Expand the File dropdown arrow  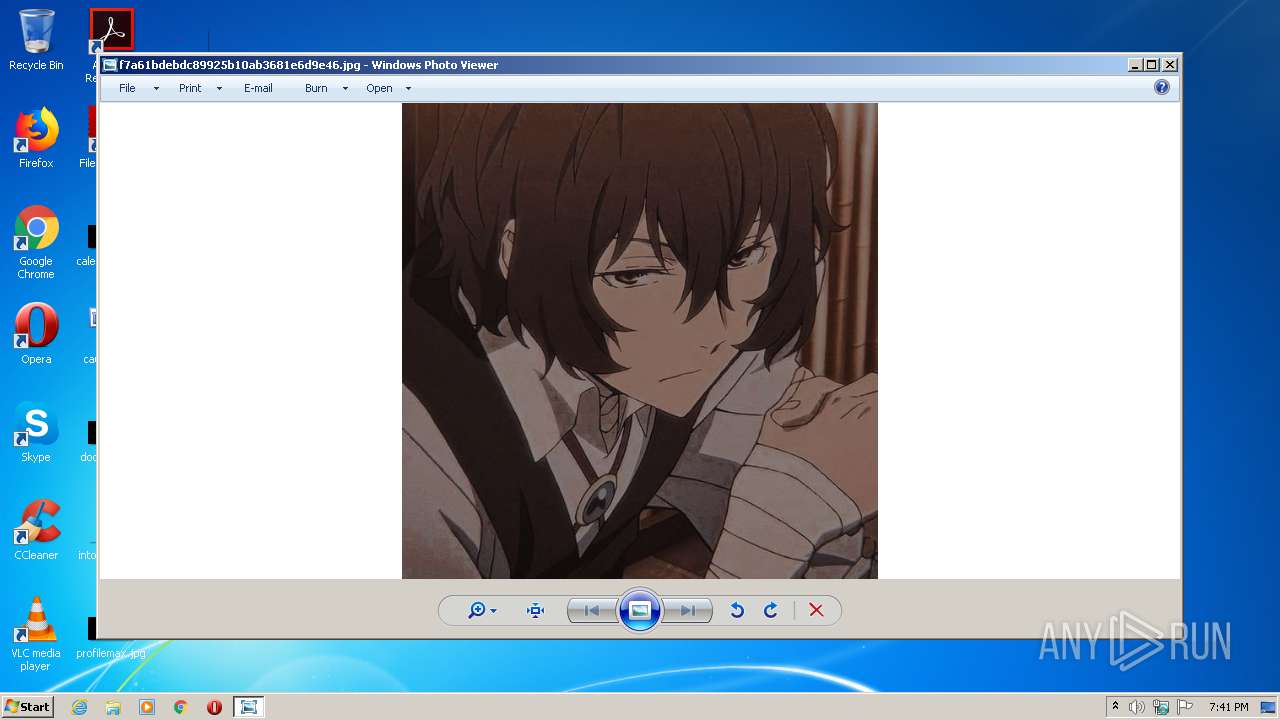click(156, 89)
